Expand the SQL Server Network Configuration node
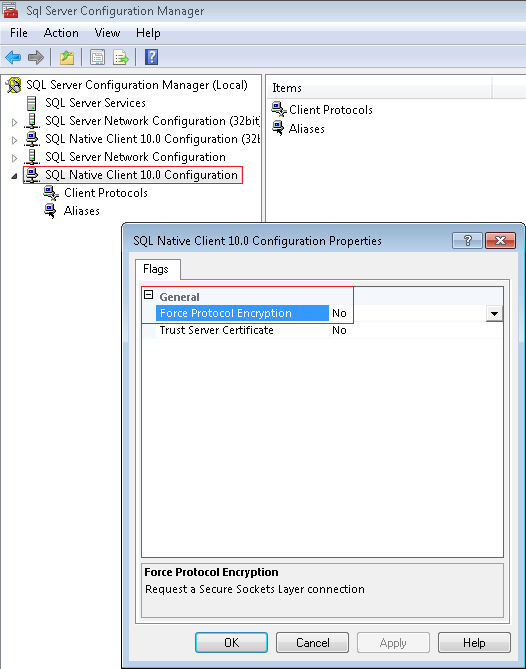Image resolution: width=526 pixels, height=669 pixels. [x=14, y=158]
